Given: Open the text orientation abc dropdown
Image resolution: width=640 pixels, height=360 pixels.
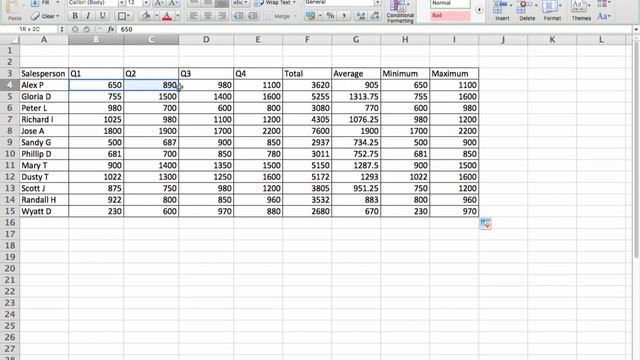Looking at the screenshot, I should [x=240, y=3].
